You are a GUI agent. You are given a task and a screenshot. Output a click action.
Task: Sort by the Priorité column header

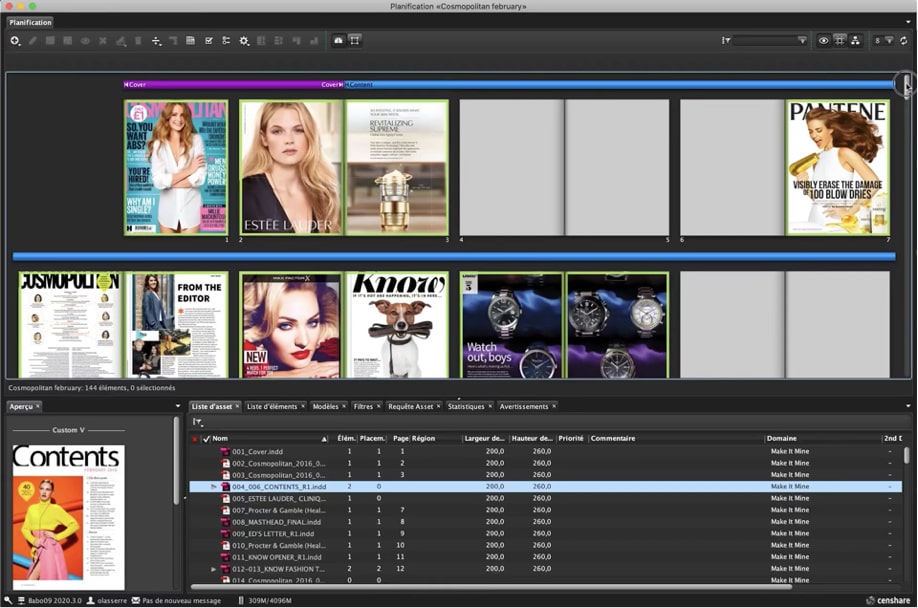571,438
